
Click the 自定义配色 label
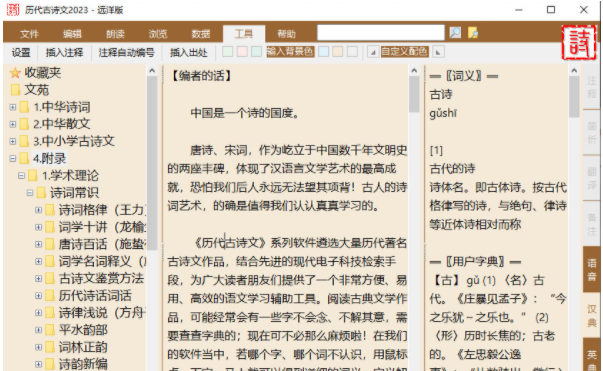click(405, 52)
